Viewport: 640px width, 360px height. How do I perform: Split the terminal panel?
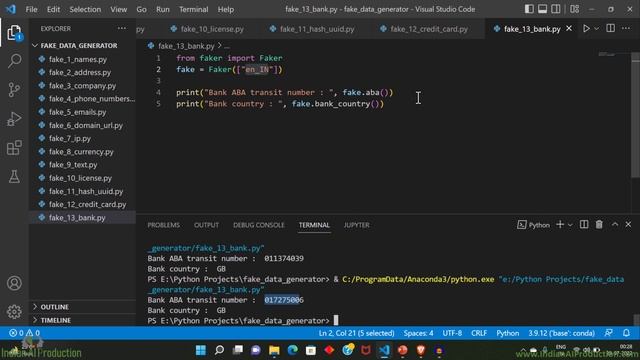[x=584, y=224]
